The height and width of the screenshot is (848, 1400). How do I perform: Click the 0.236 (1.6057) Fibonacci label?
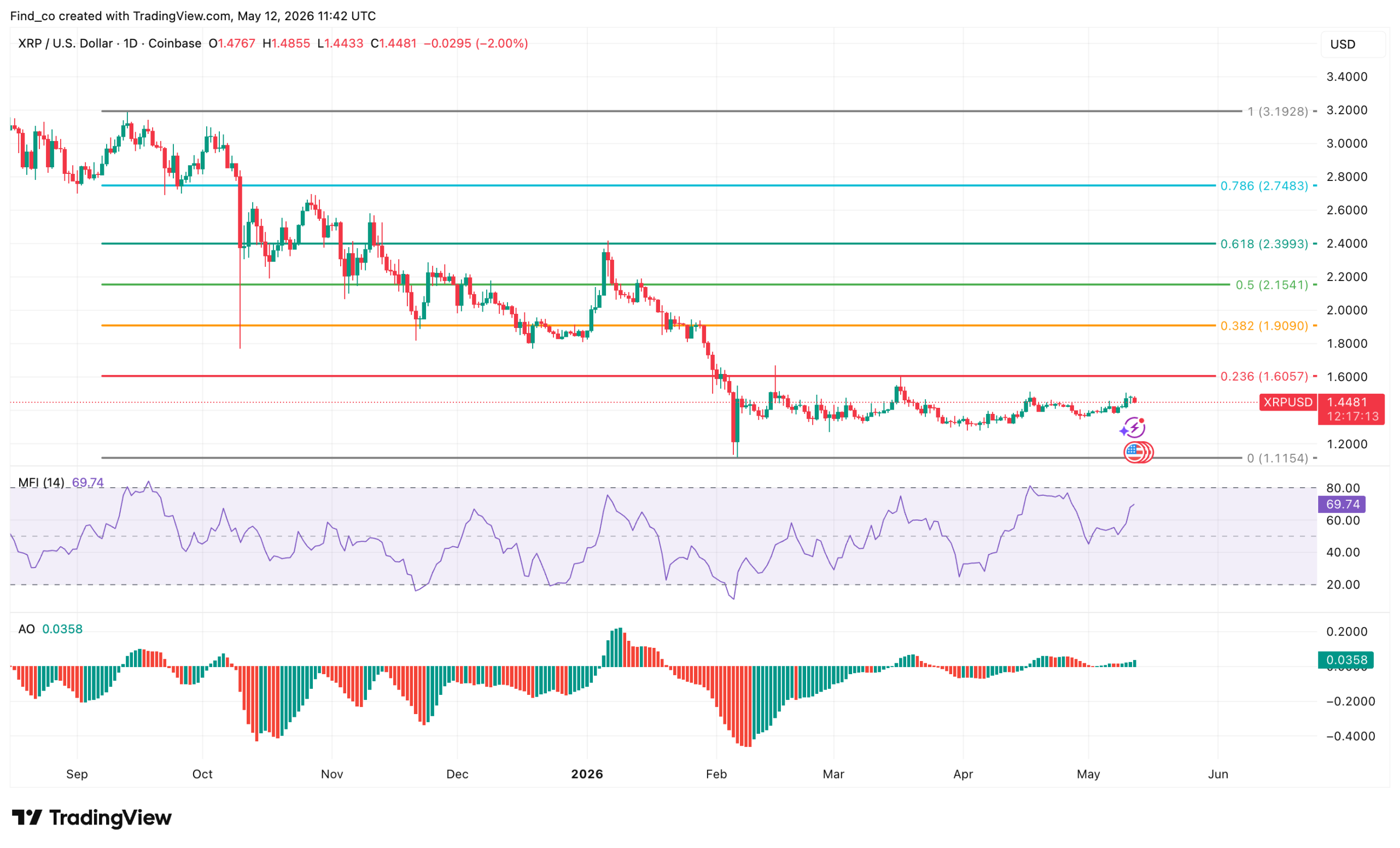click(1264, 376)
